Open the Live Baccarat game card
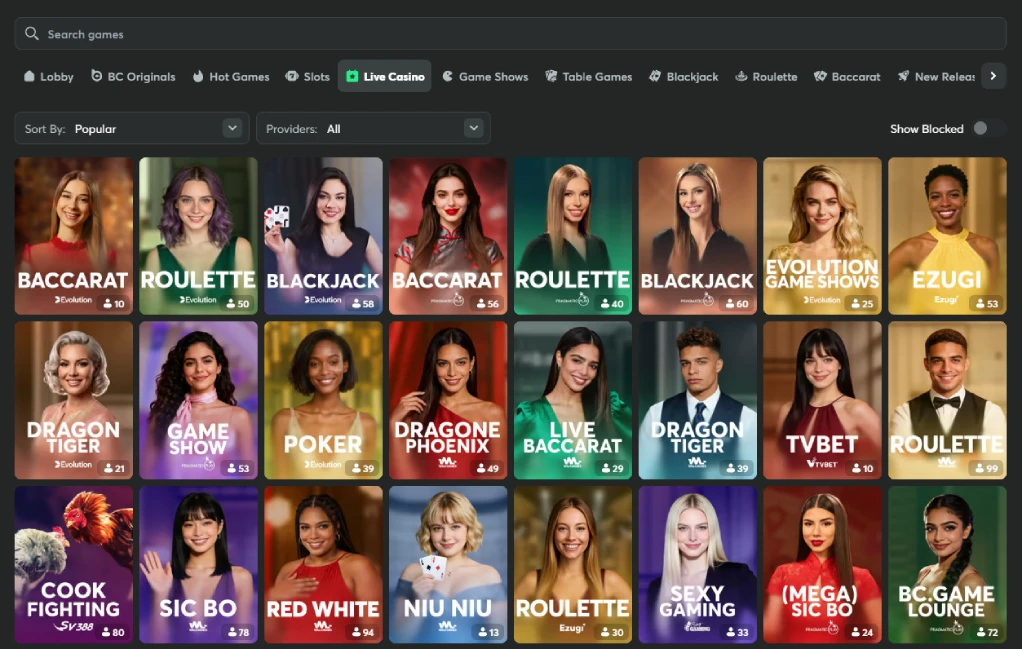This screenshot has width=1022, height=649. [573, 400]
